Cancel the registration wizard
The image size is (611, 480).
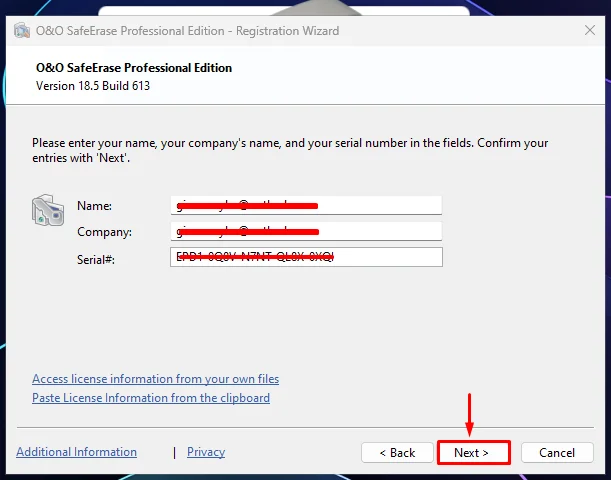pyautogui.click(x=557, y=453)
